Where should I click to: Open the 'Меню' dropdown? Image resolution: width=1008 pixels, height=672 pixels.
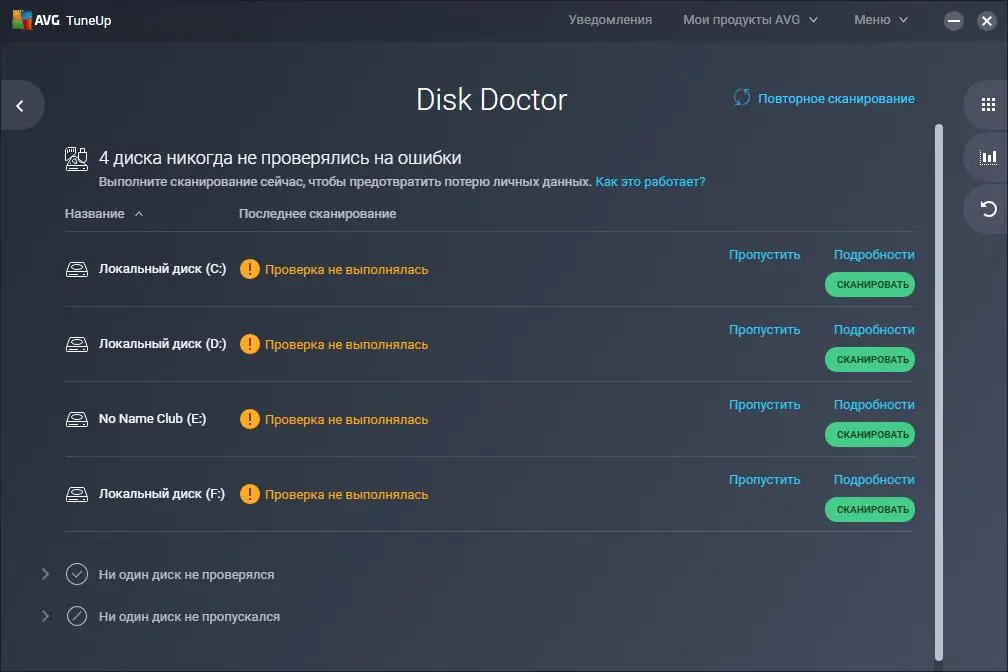point(881,20)
